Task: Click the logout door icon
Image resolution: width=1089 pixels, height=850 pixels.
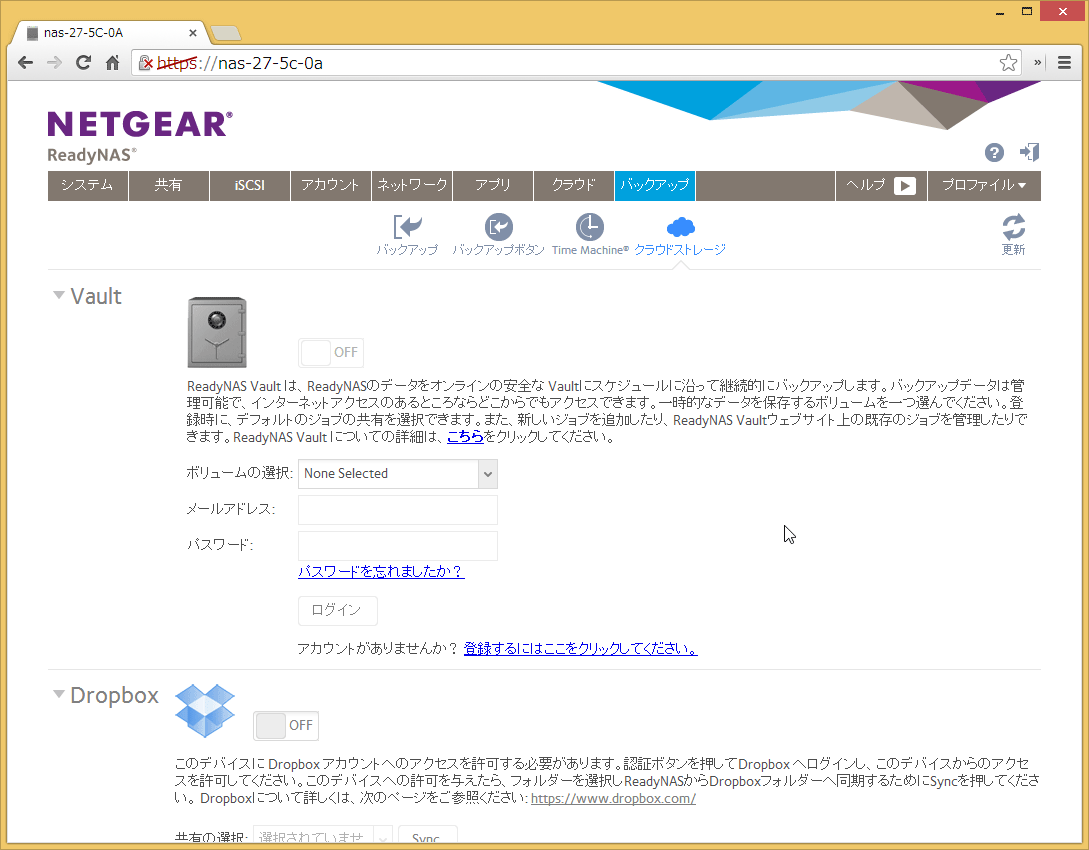Action: [1029, 152]
